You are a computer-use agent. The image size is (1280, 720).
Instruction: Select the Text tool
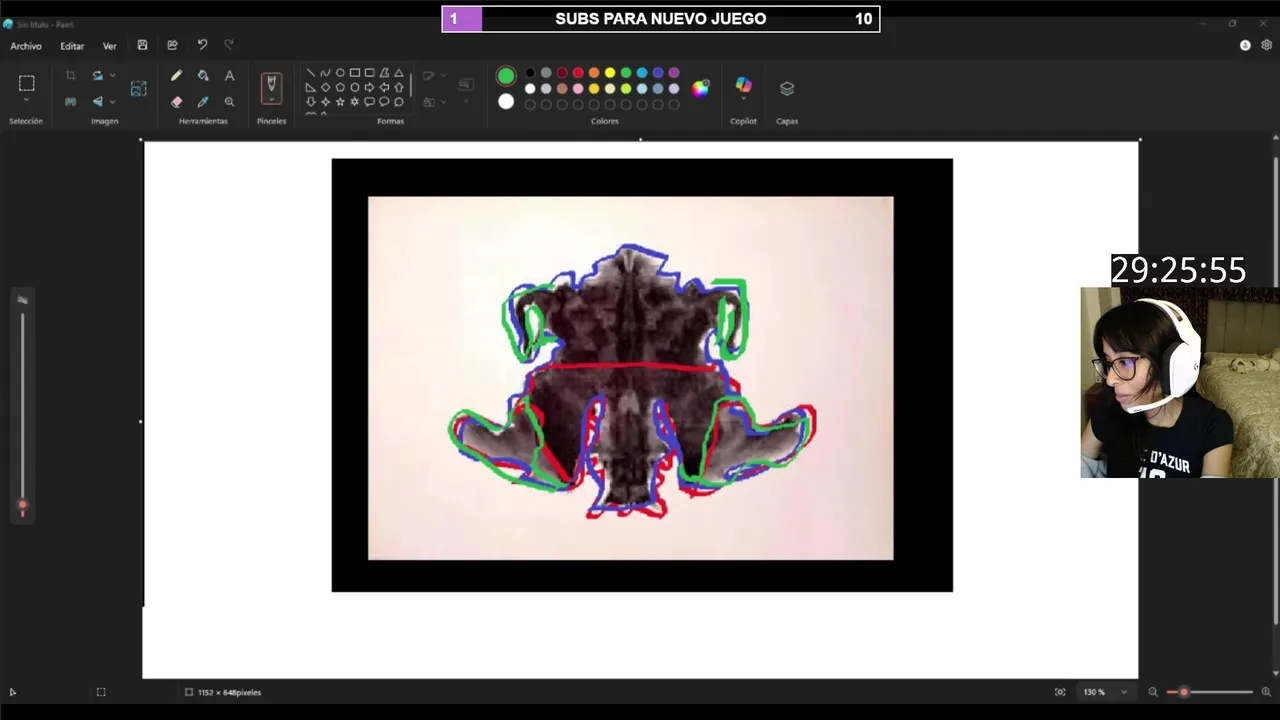coord(229,75)
